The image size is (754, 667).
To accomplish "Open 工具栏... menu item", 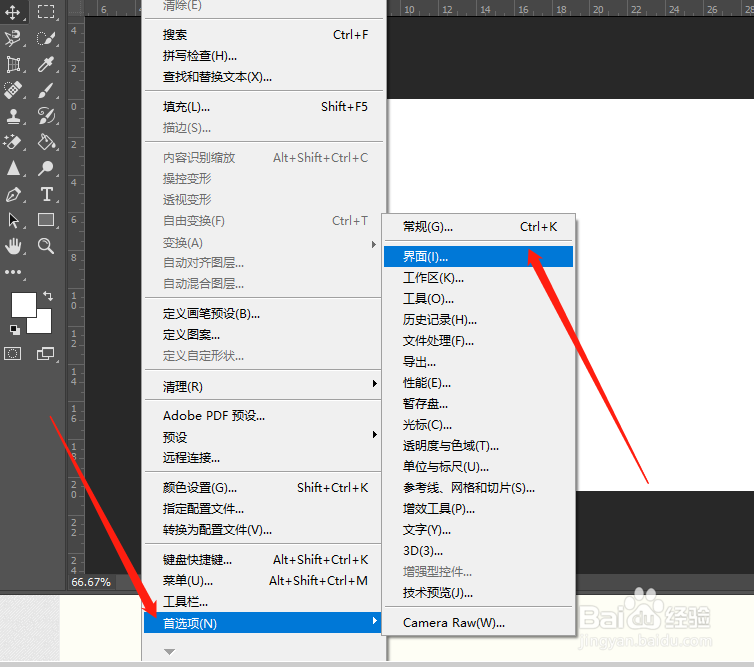I will pos(263,602).
